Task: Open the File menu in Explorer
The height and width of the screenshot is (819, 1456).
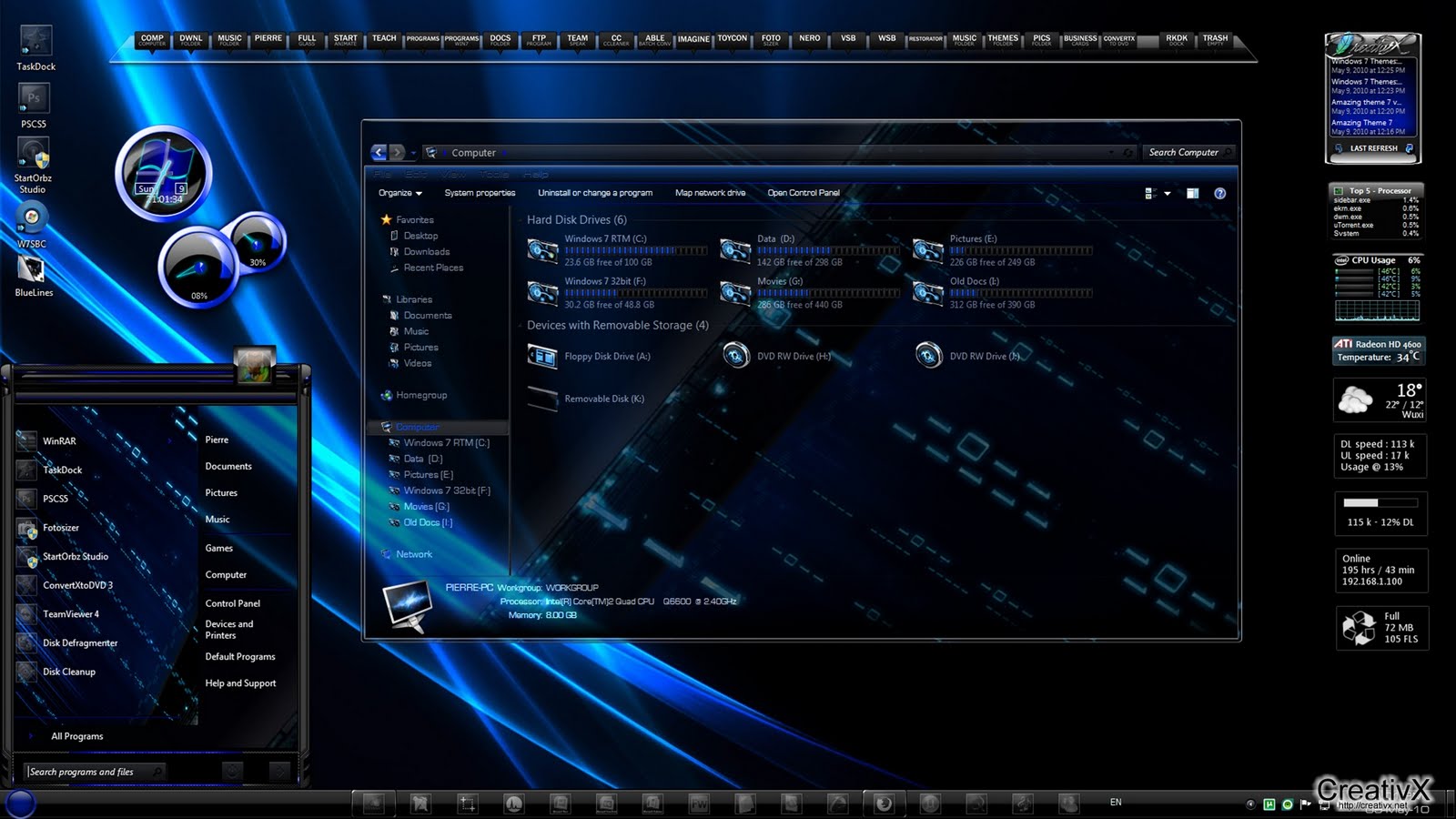Action: pyautogui.click(x=382, y=174)
